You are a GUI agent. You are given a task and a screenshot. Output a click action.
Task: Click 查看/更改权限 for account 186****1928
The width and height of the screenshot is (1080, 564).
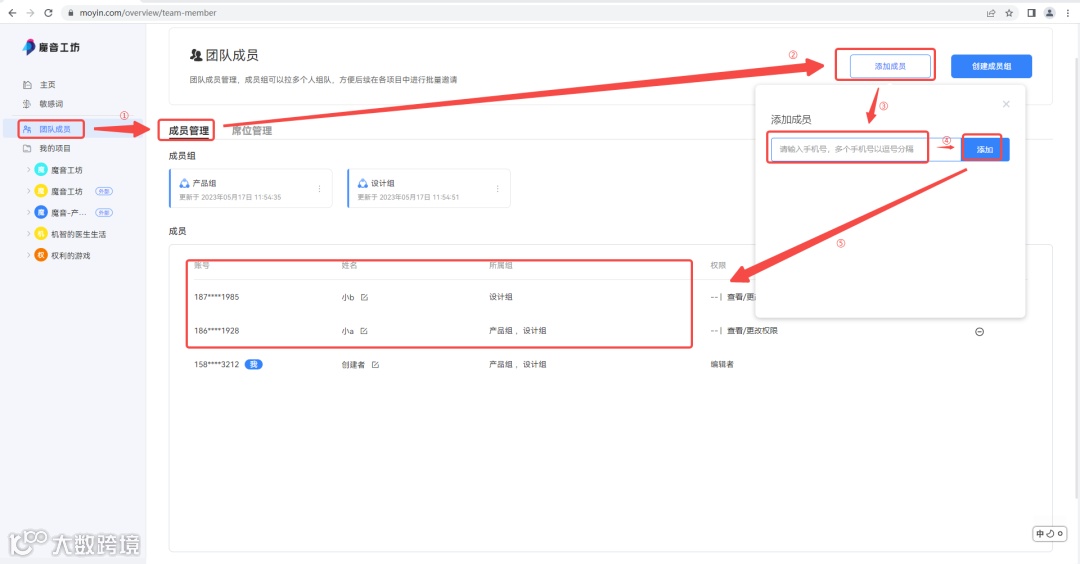(x=752, y=331)
